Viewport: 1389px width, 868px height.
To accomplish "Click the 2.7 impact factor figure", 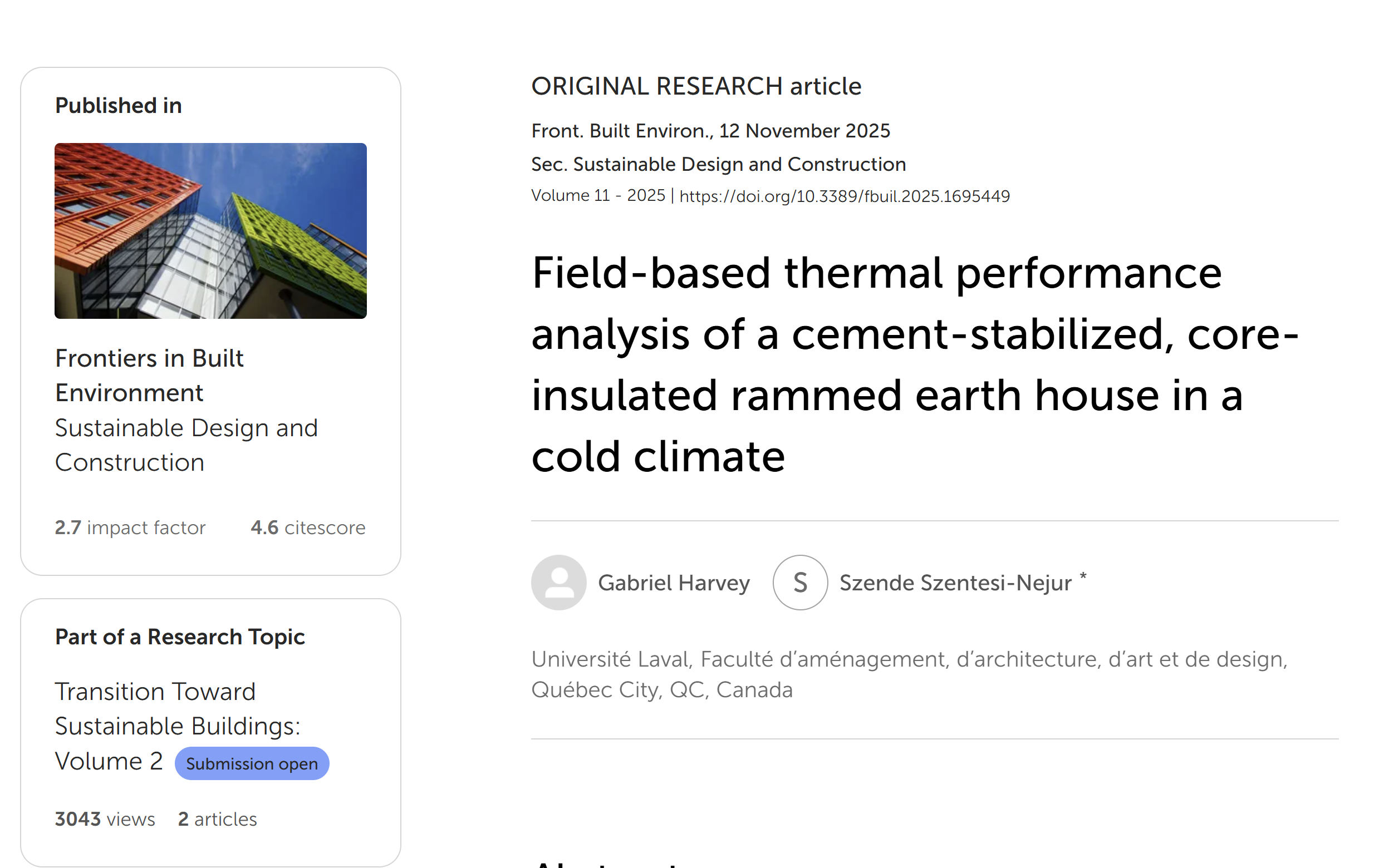I will [130, 527].
